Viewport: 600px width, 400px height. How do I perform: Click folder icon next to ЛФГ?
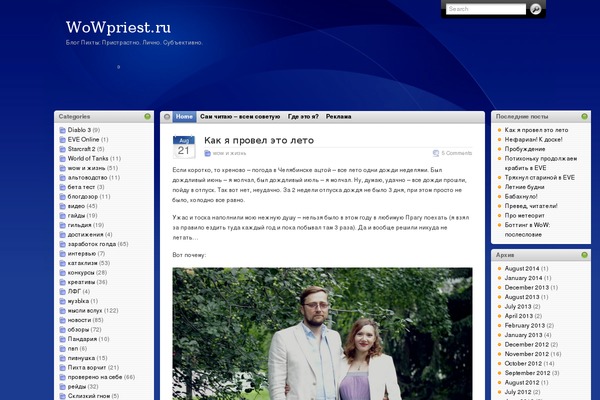(x=63, y=292)
